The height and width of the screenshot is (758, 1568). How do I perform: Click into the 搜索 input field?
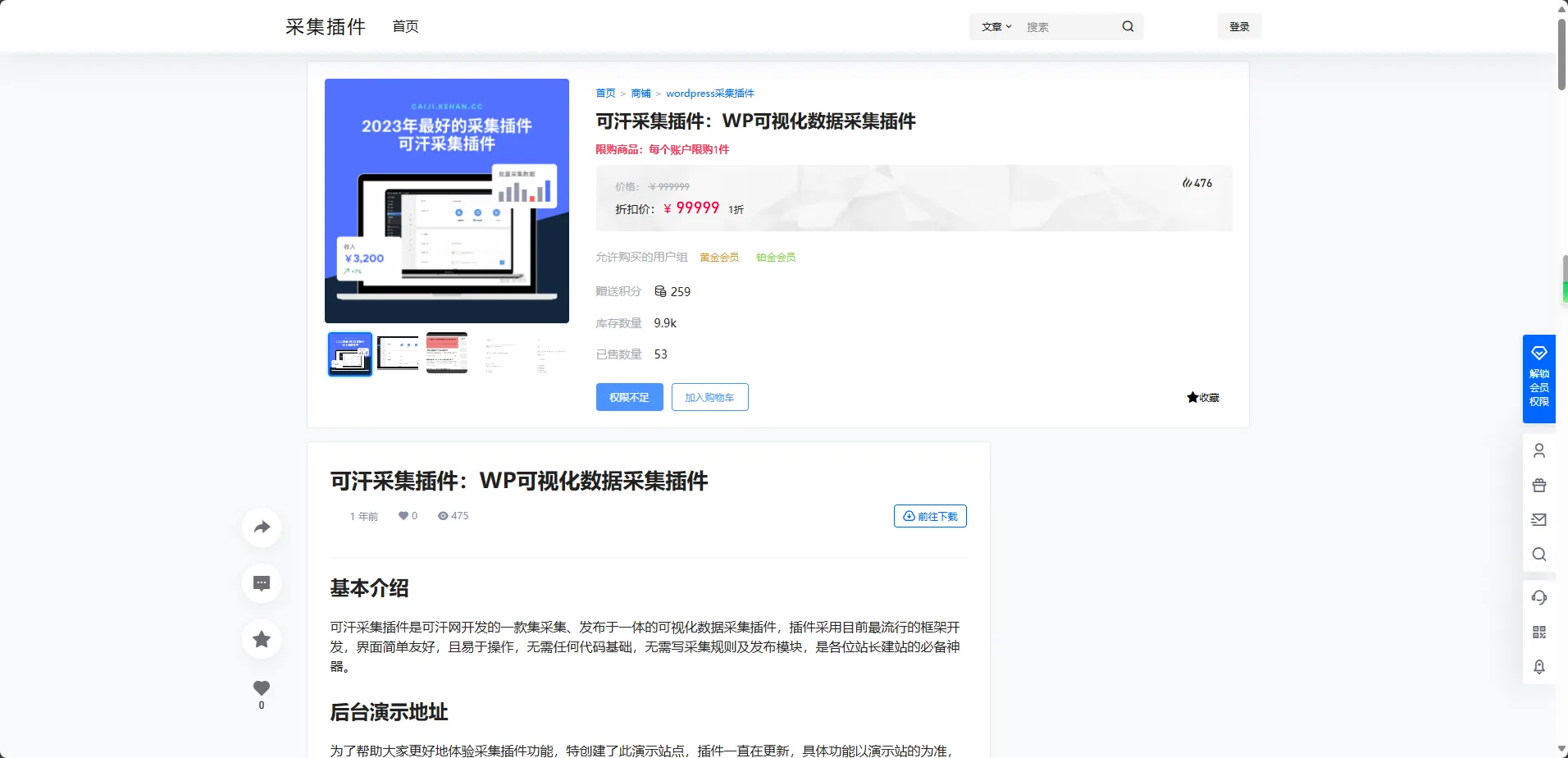point(1069,27)
